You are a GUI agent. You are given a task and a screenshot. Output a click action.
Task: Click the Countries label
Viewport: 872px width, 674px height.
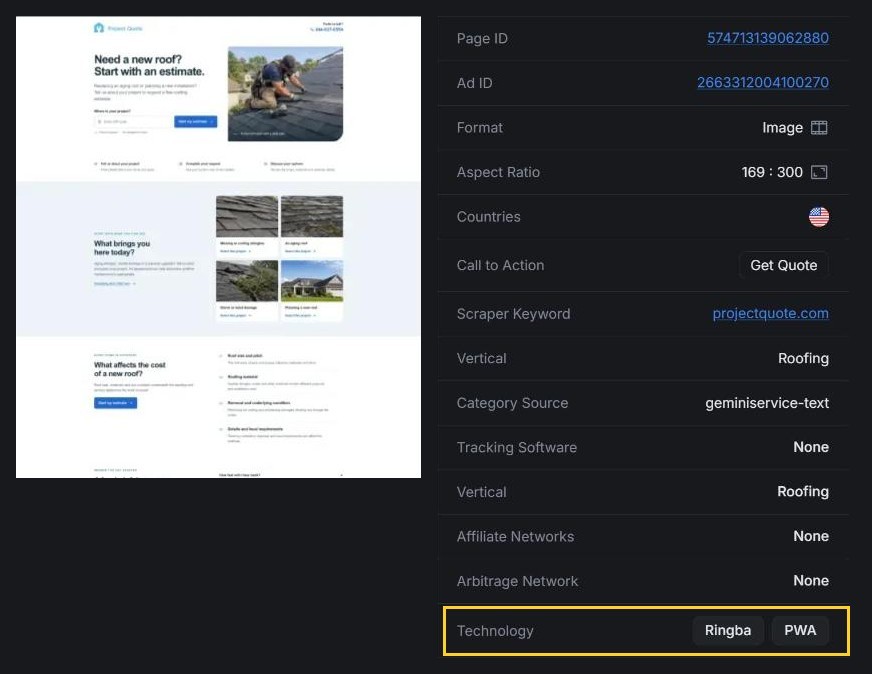(x=488, y=217)
